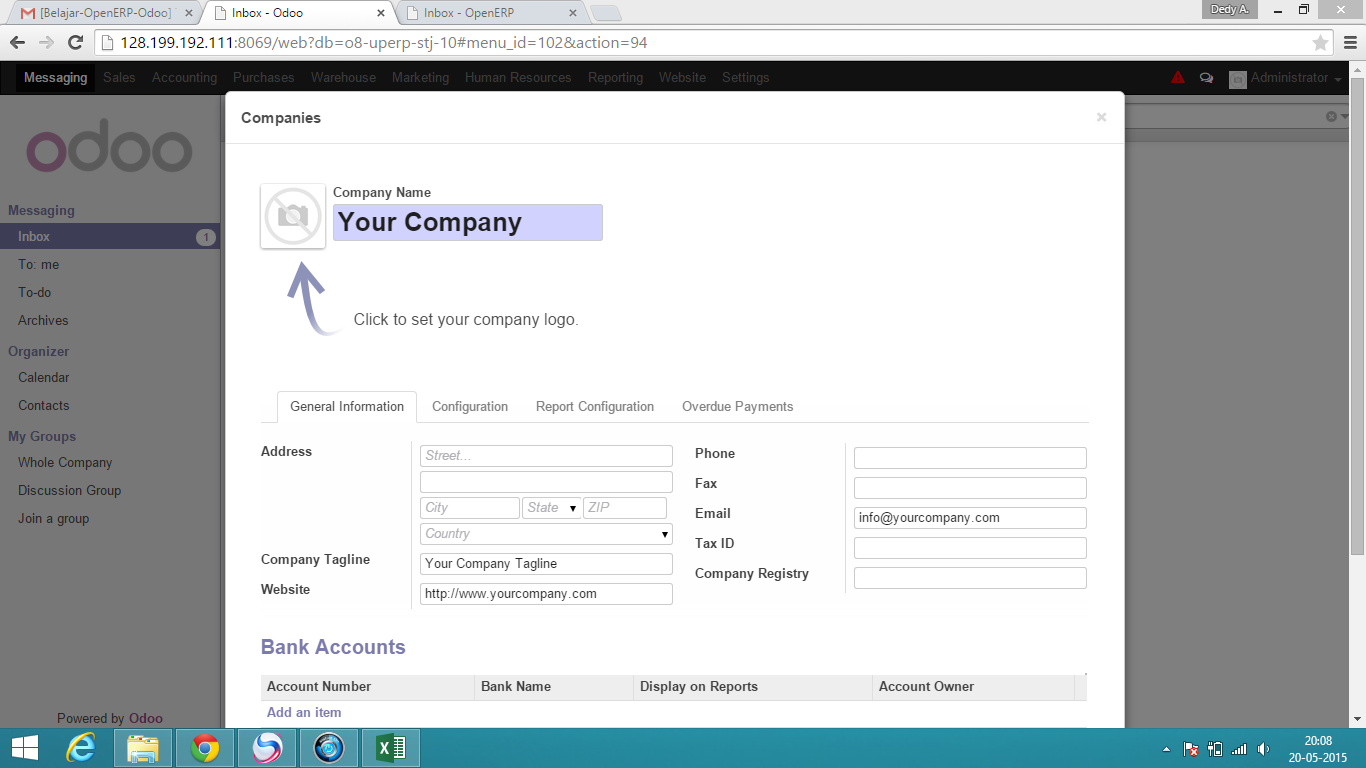Click the browser back arrow

pyautogui.click(x=17, y=43)
